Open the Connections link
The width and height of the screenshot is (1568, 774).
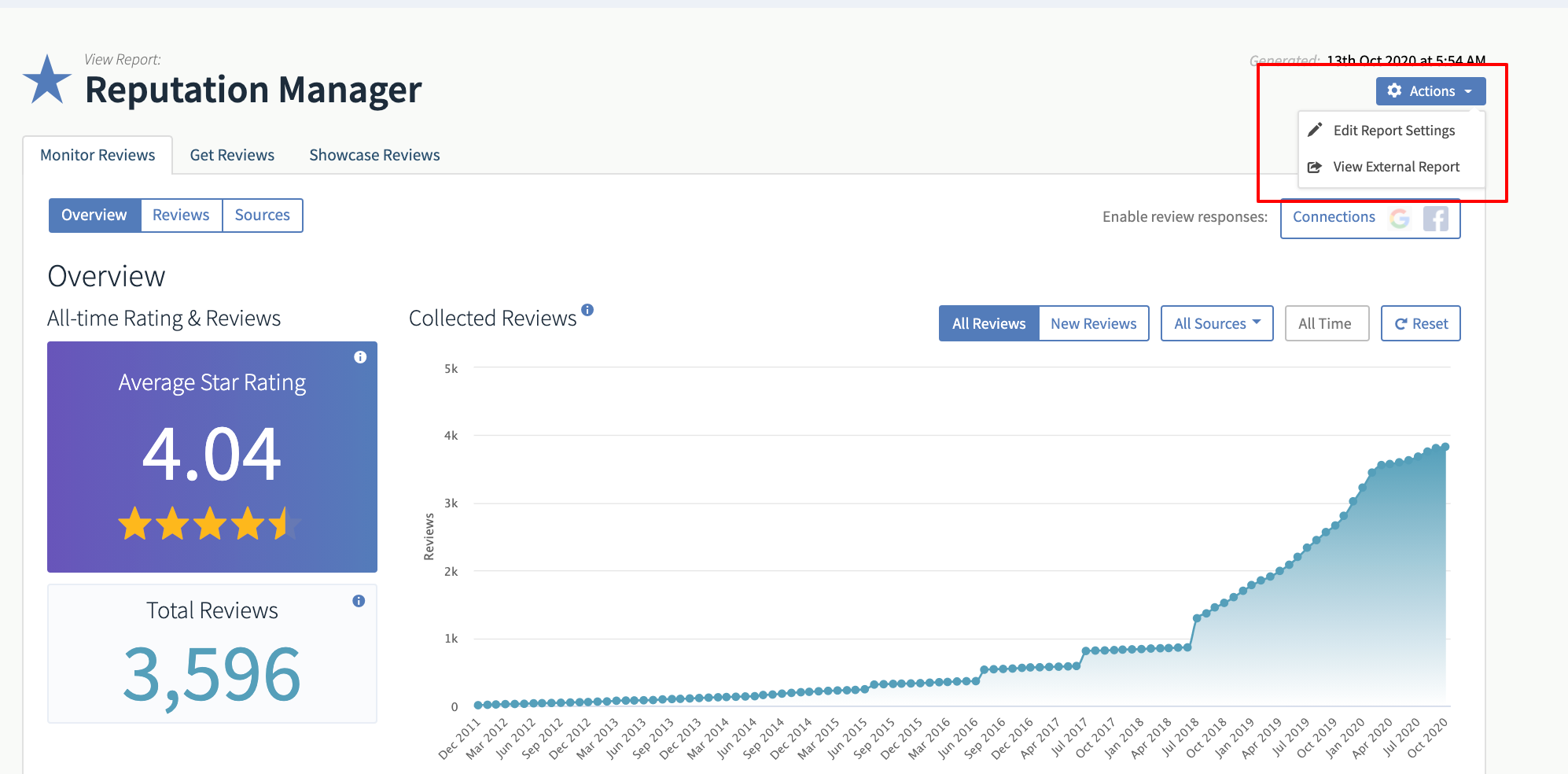click(x=1333, y=216)
